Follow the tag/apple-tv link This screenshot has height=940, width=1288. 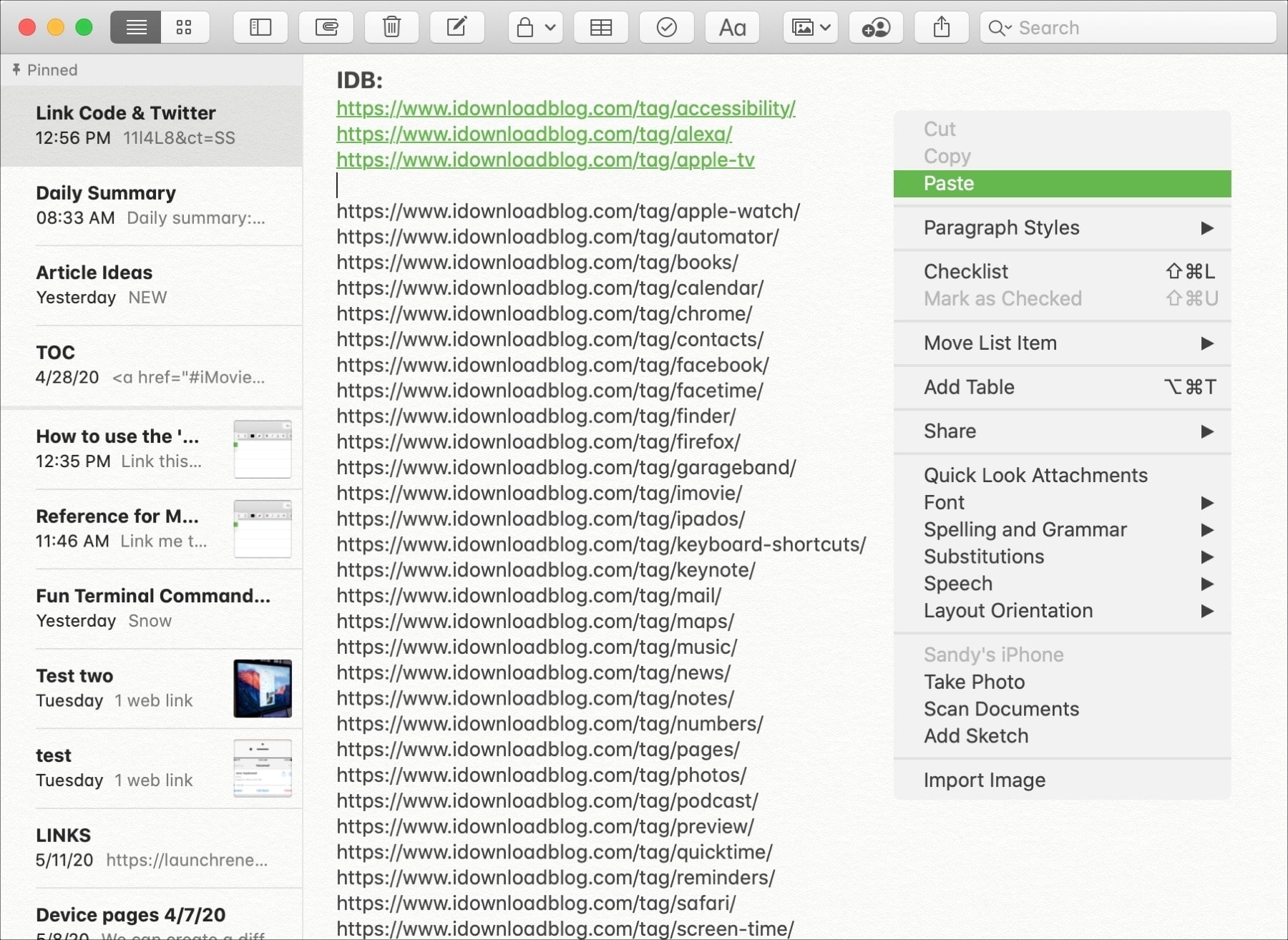tap(545, 160)
